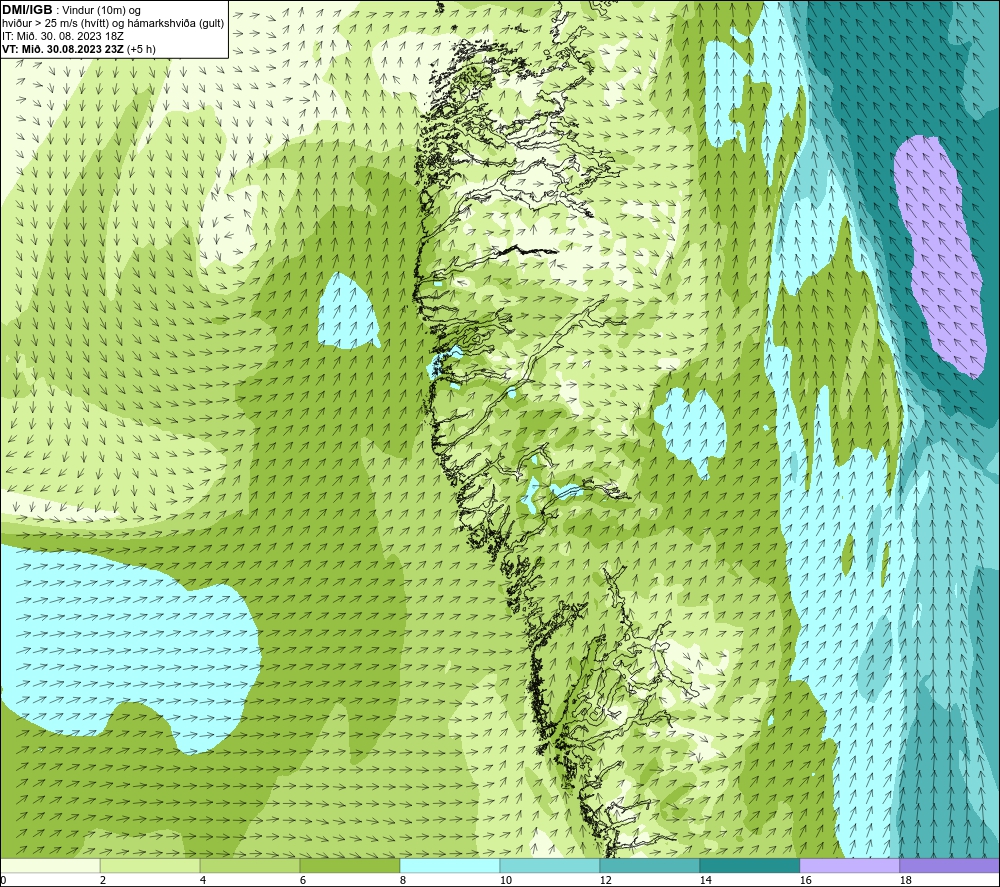
Task: Click the "IT: Mið. 30. 08. 2023 18Z" line
Action: [x=62, y=36]
